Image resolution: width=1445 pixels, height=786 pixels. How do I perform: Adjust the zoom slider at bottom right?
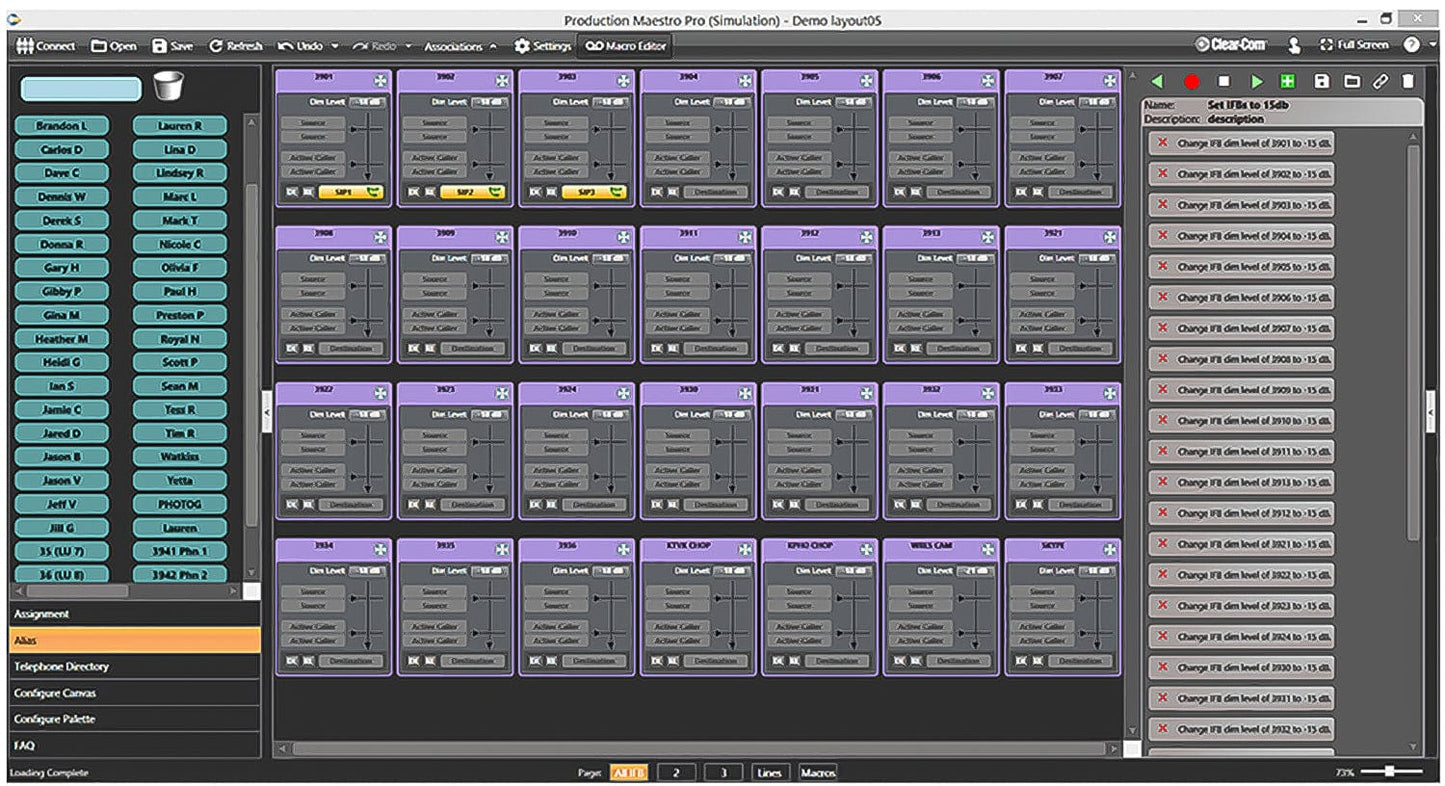click(x=1390, y=771)
